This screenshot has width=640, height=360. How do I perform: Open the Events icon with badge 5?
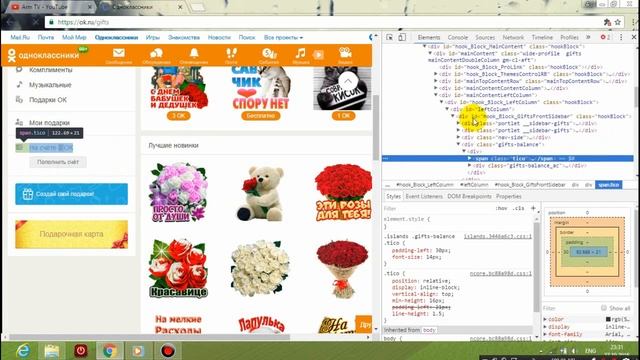pyautogui.click(x=269, y=53)
